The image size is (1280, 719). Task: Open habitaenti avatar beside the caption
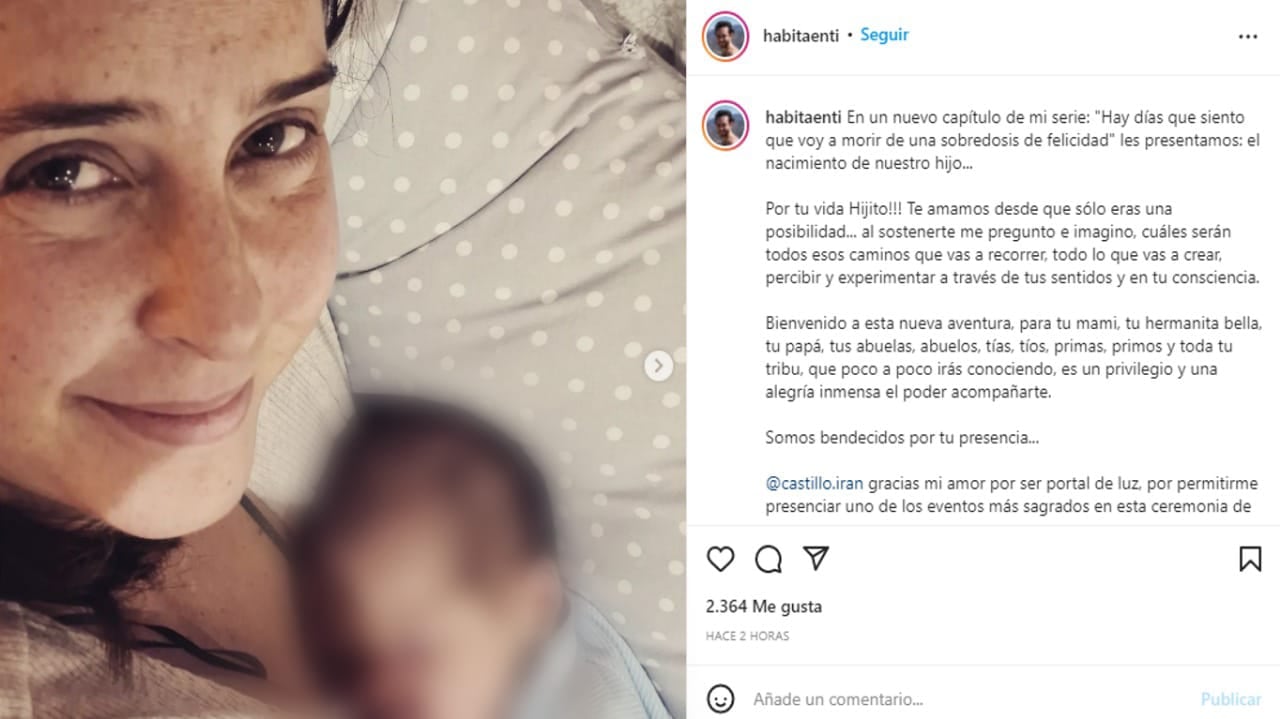click(x=726, y=125)
